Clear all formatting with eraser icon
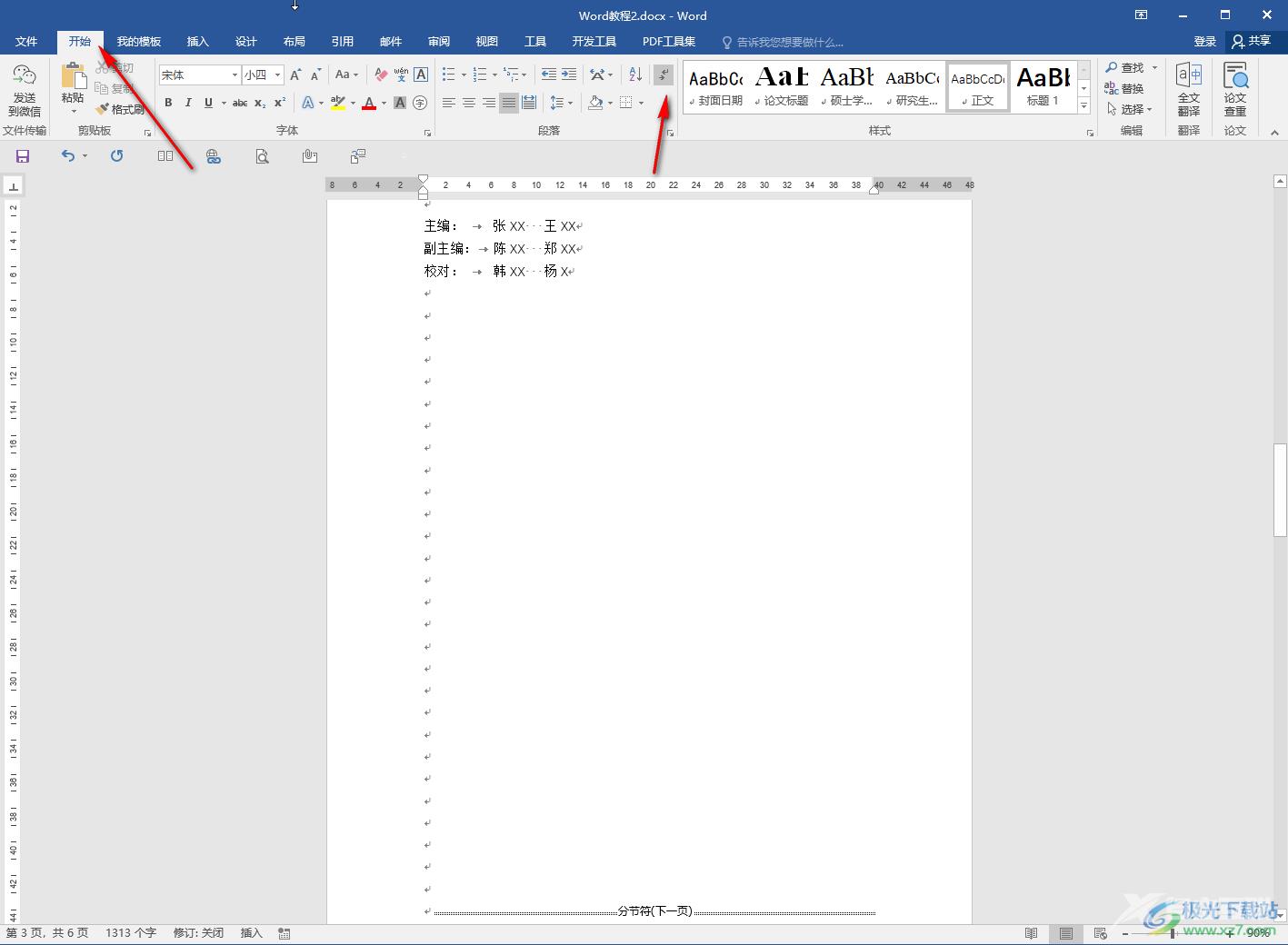1288x945 pixels. 381,75
